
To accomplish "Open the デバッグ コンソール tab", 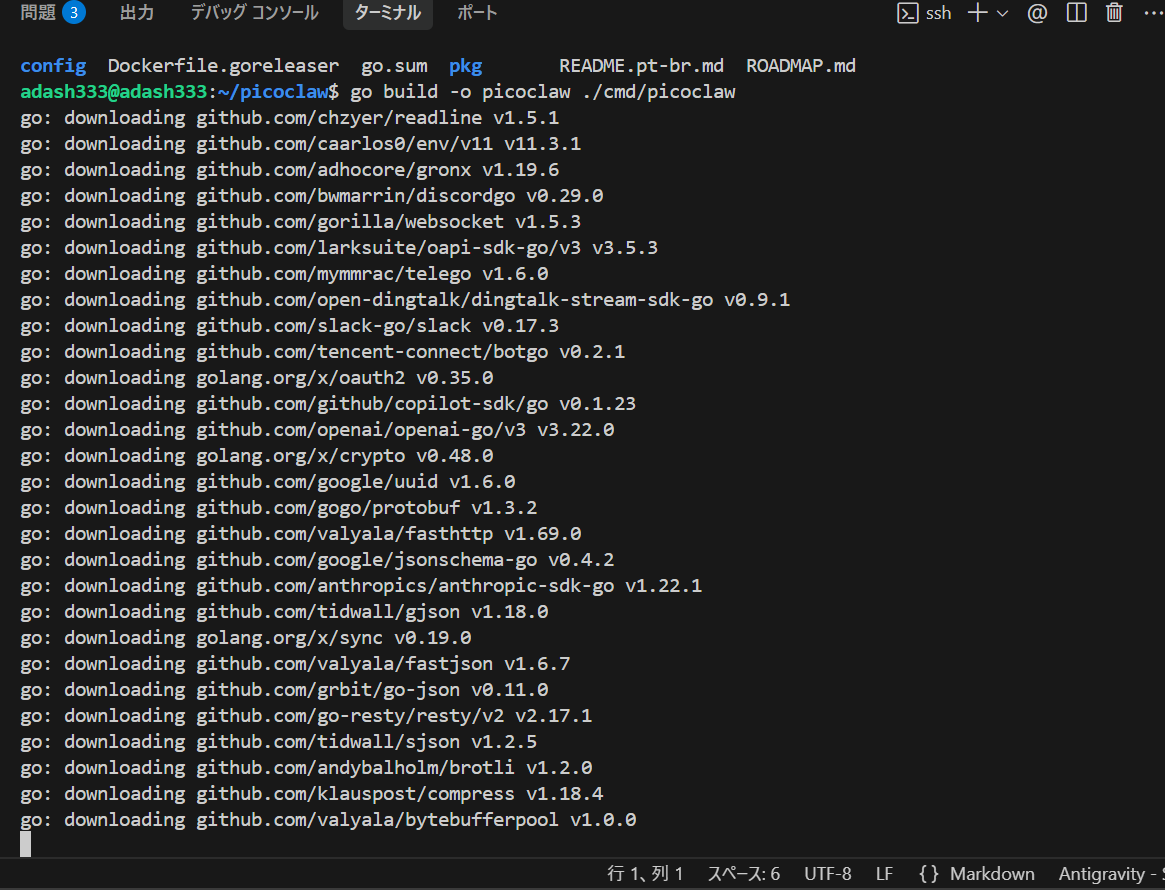I will (x=254, y=13).
